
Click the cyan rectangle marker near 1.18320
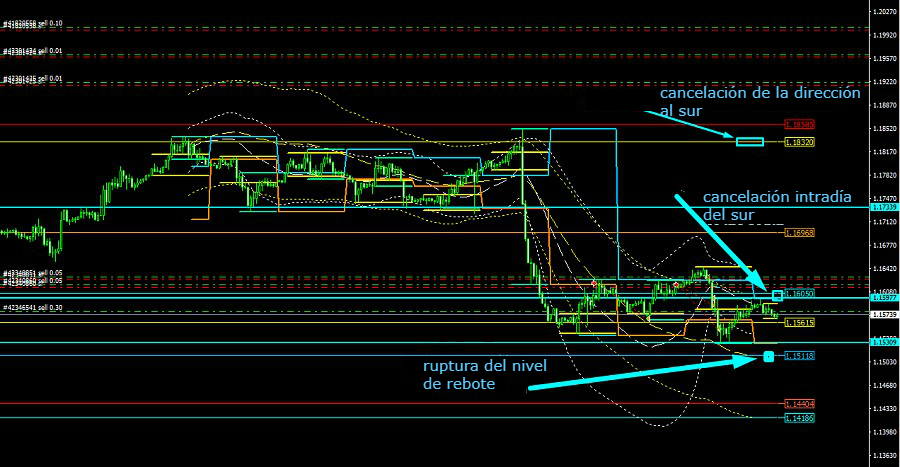pos(750,141)
